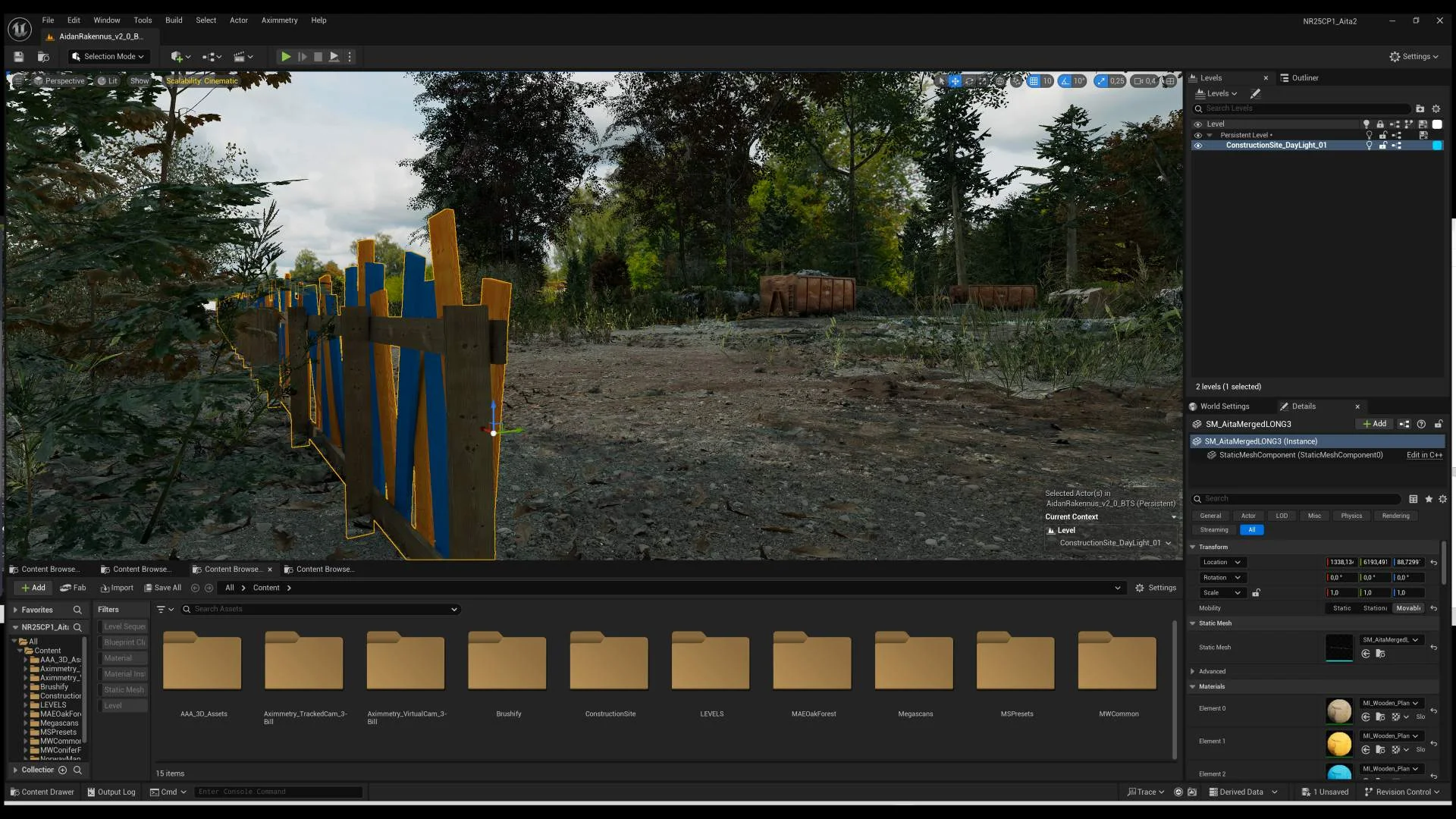Select the rotate gizmo tool in viewport
Image resolution: width=1456 pixels, height=819 pixels.
969,81
